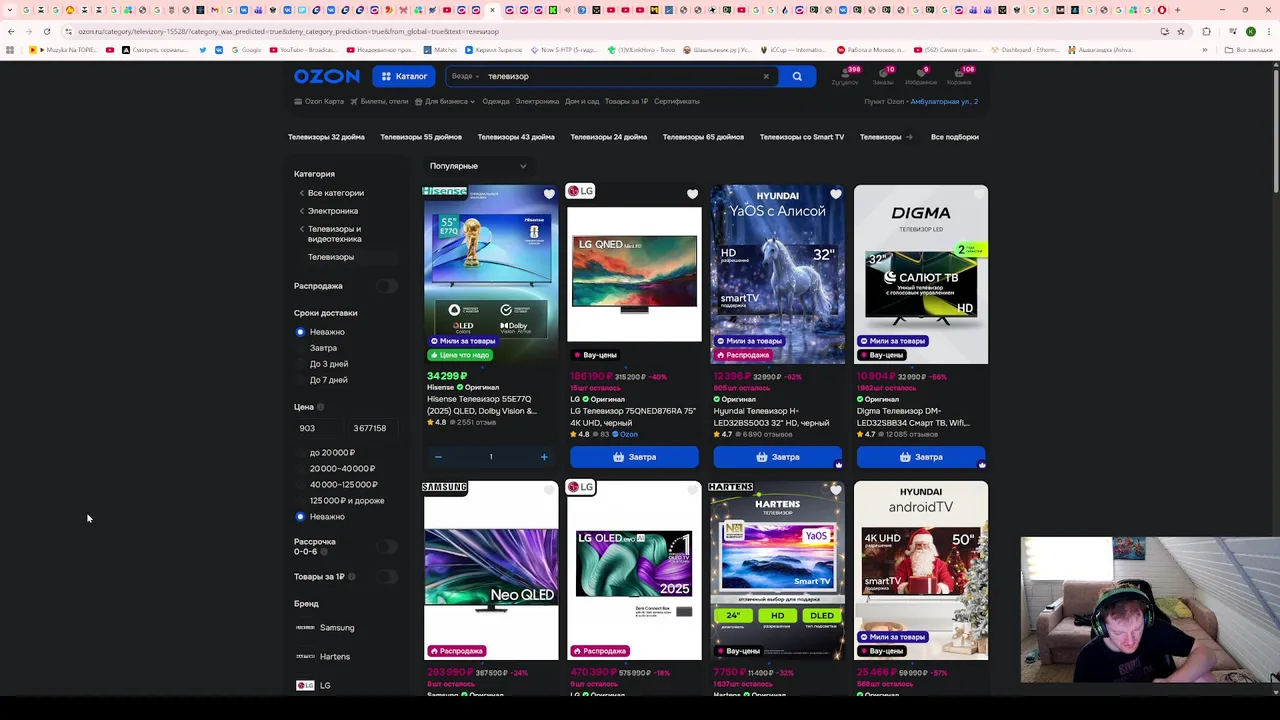Open the Hisense Телевизор 55E7Q title link
1280x720 pixels.
[482, 405]
